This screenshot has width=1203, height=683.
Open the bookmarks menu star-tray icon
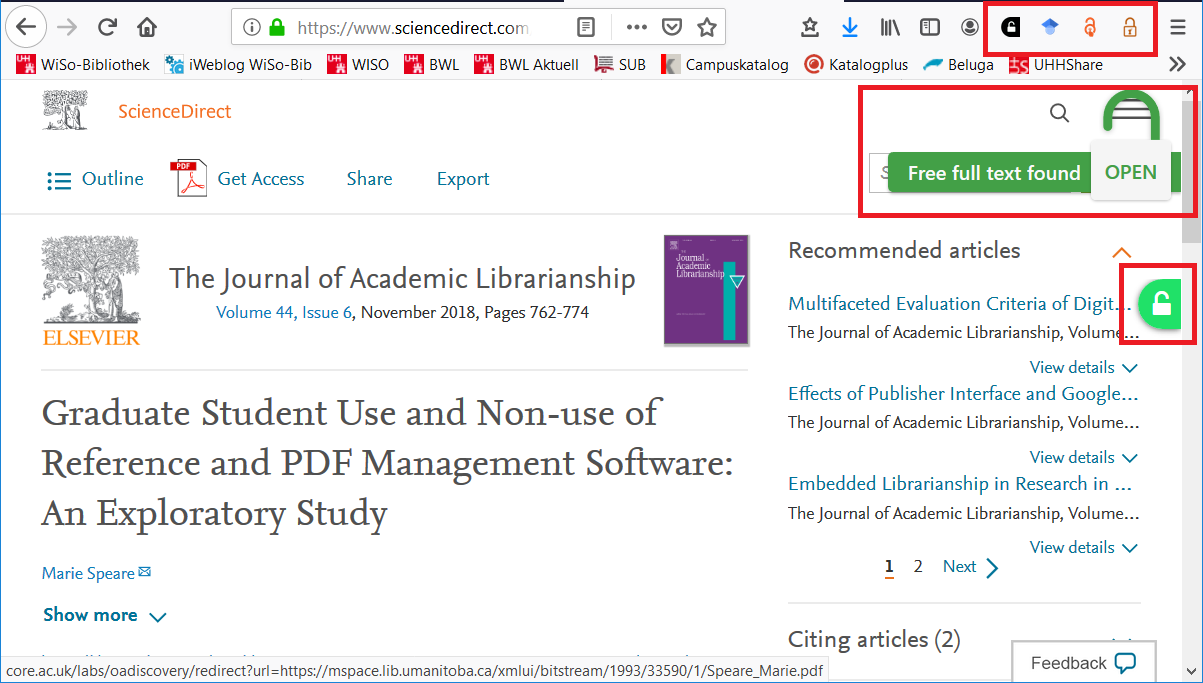pyautogui.click(x=810, y=27)
